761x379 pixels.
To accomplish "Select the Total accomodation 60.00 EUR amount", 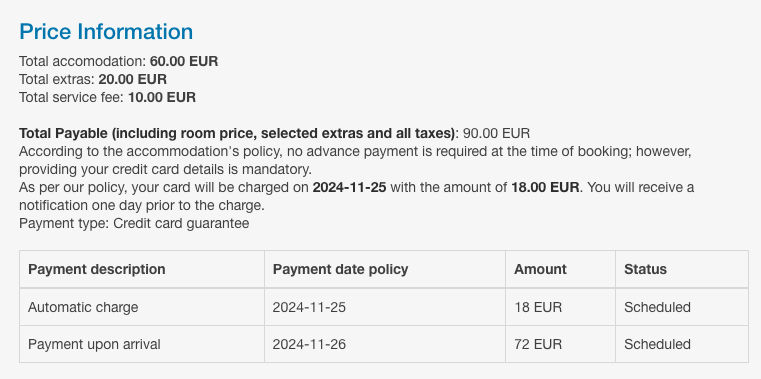I will tap(184, 62).
